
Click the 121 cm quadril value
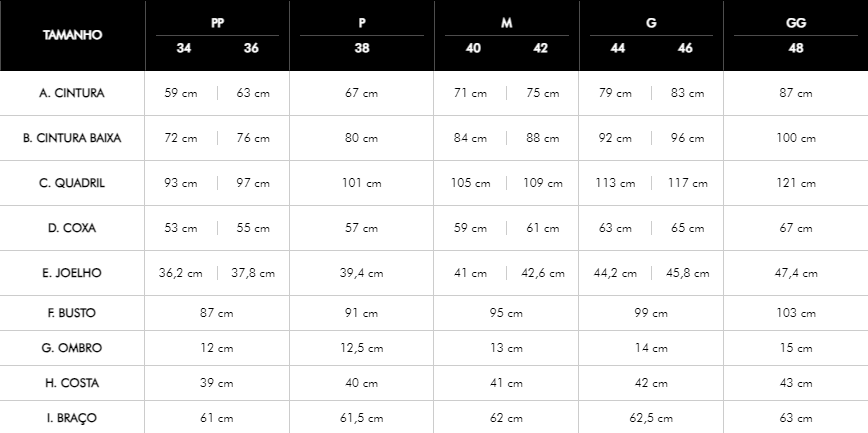796,183
